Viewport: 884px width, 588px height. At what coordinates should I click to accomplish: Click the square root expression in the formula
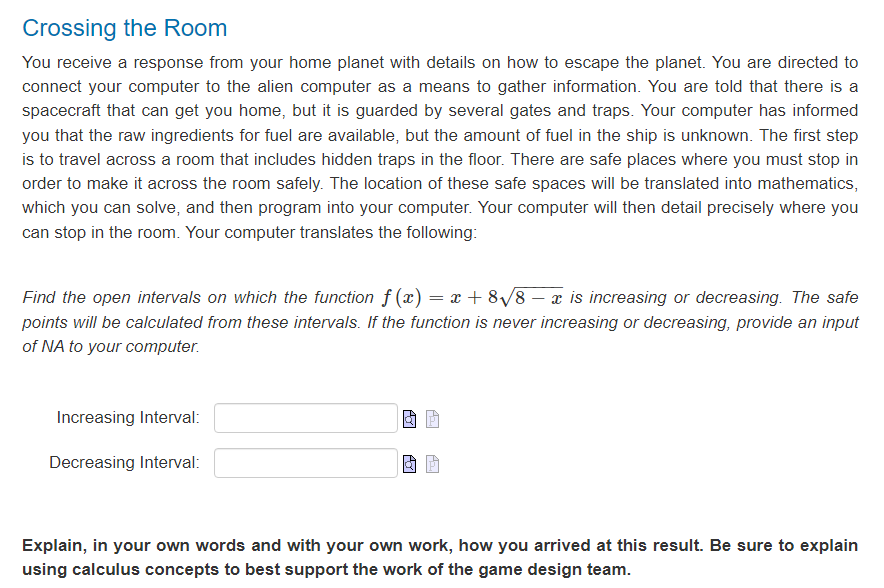[x=531, y=297]
